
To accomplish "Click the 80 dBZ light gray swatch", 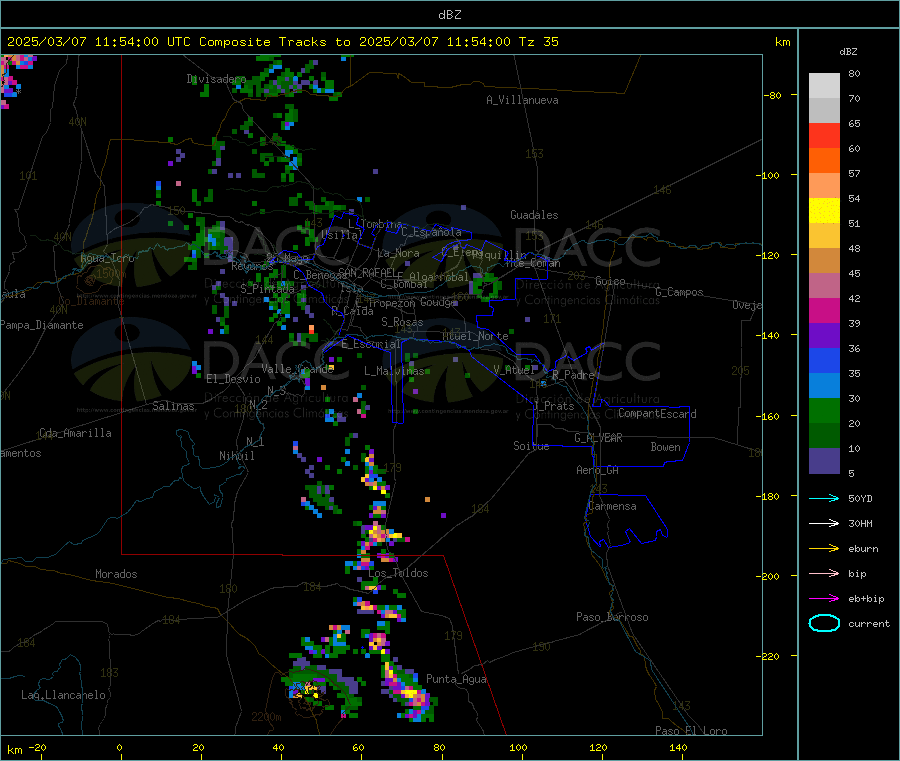I will 824,86.
